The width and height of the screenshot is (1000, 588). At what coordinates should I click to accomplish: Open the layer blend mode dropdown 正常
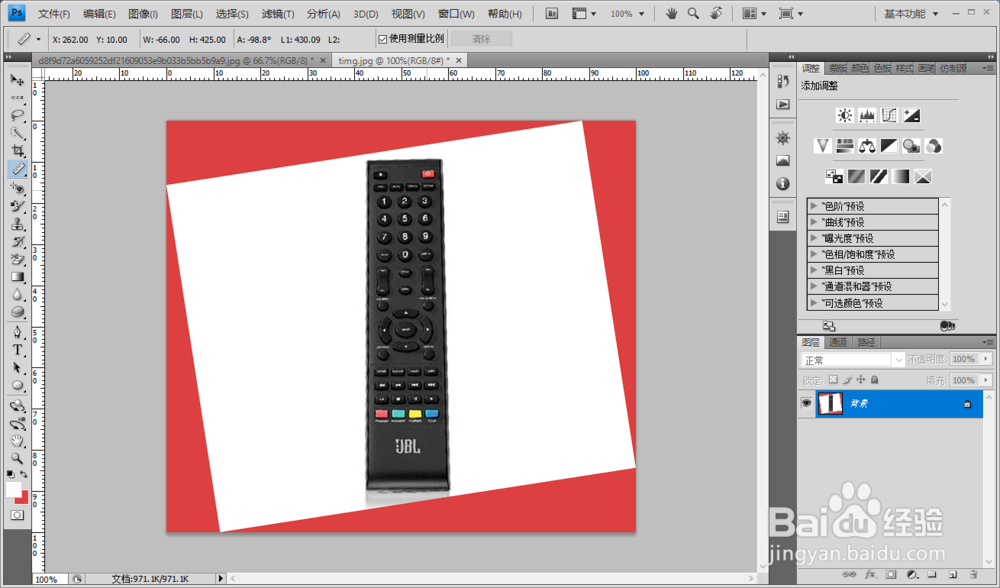pyautogui.click(x=853, y=360)
